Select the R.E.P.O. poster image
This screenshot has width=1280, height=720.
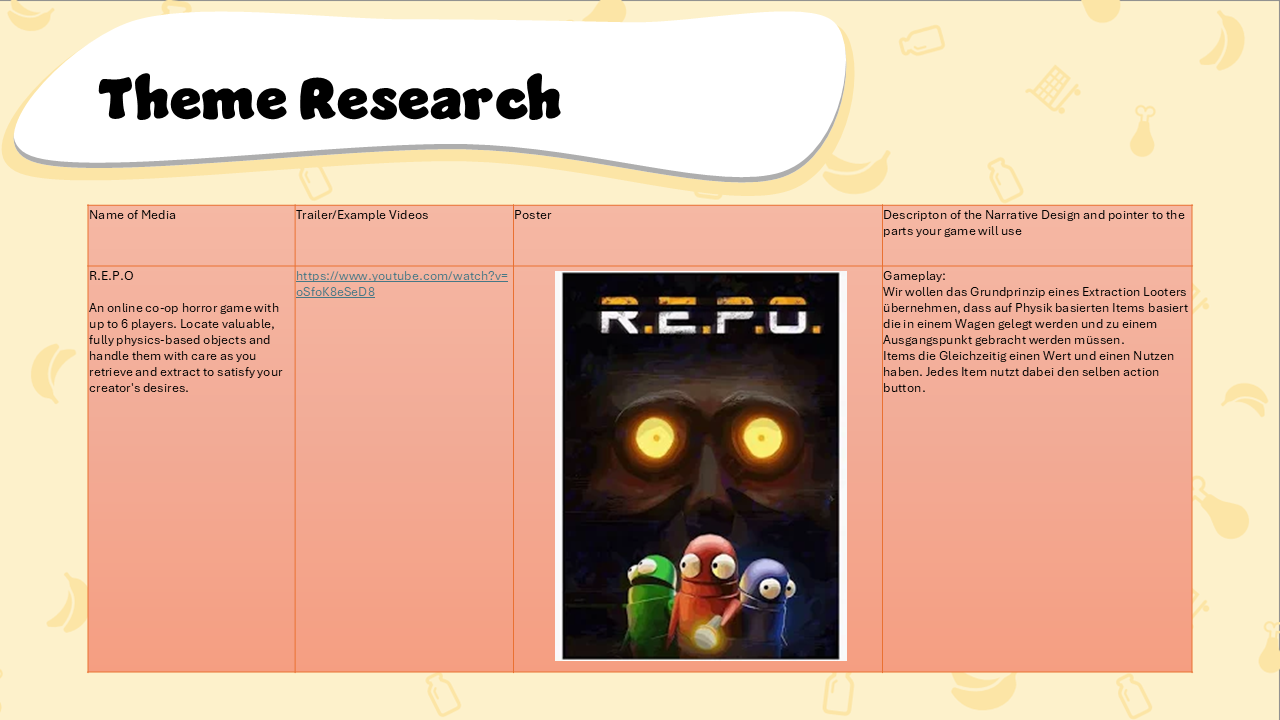click(701, 466)
